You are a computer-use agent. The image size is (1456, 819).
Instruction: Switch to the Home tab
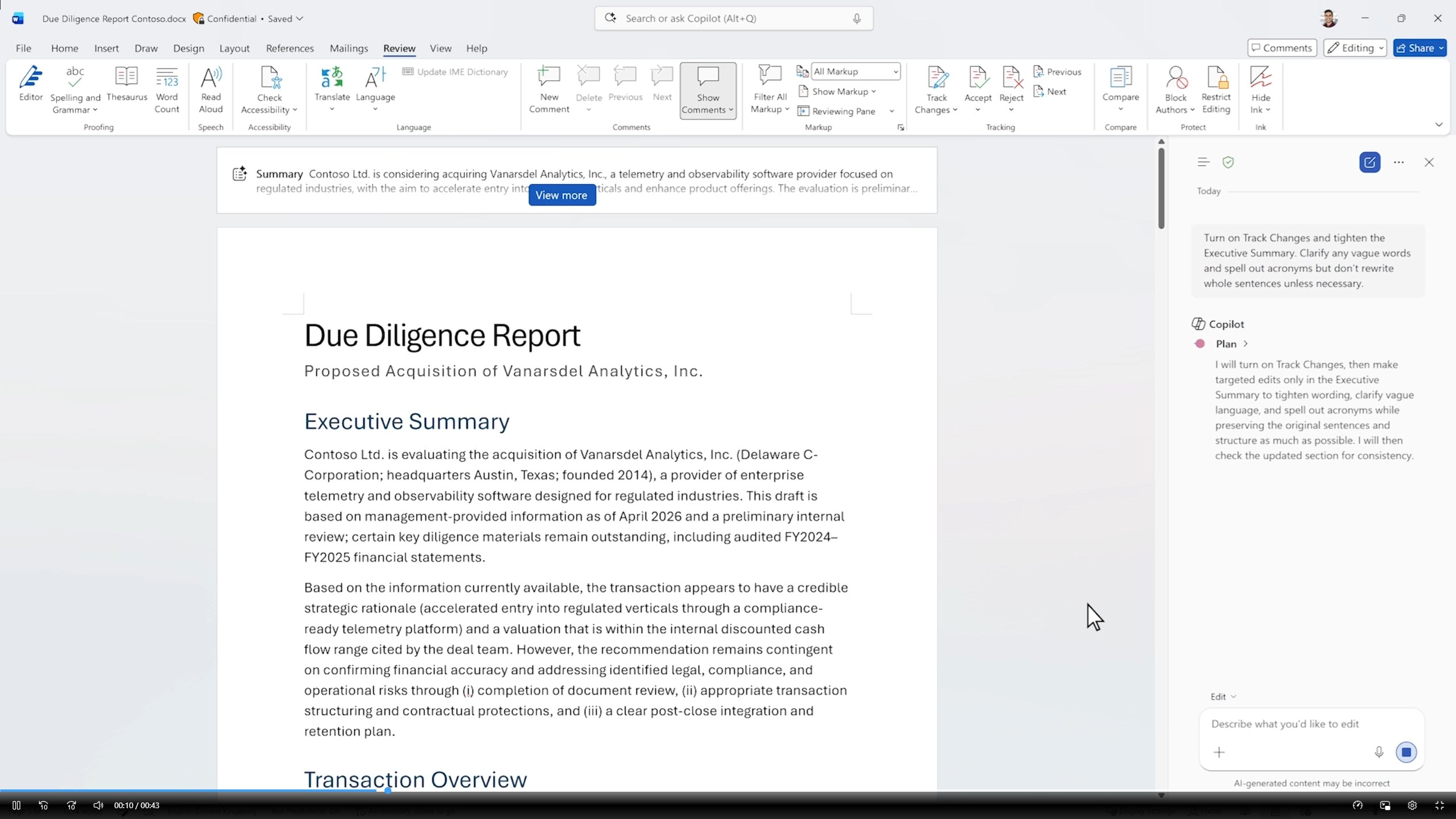click(x=64, y=48)
